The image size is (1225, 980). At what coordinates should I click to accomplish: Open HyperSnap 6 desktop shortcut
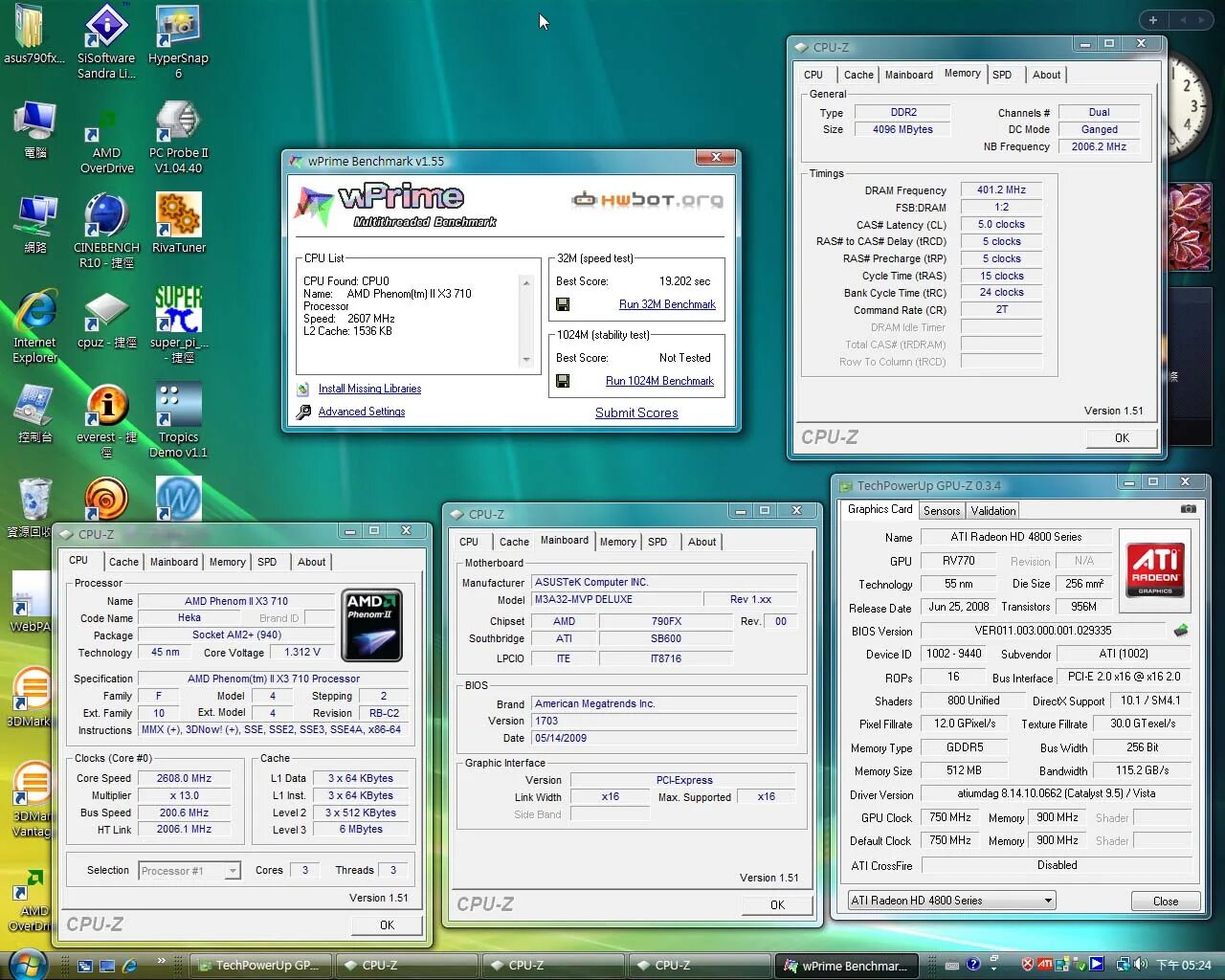[178, 41]
